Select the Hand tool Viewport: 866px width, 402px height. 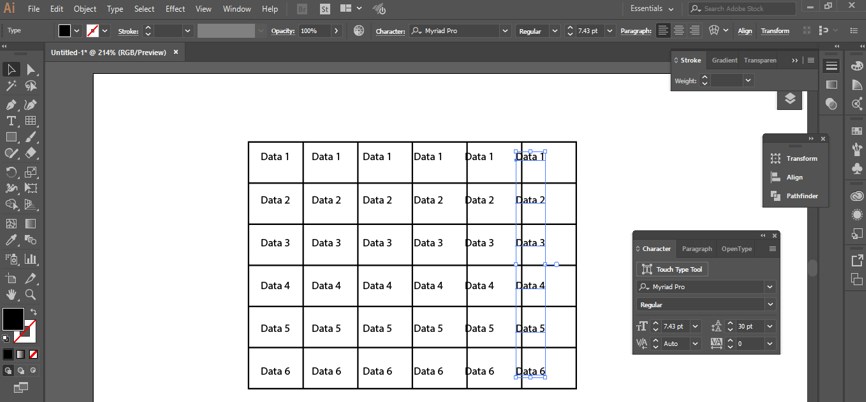pyautogui.click(x=11, y=294)
